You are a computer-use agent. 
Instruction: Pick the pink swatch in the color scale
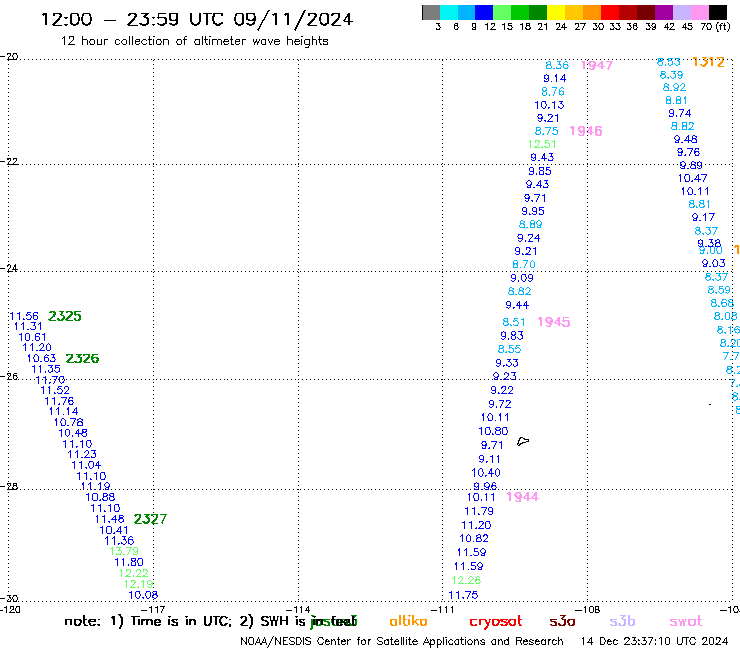pyautogui.click(x=700, y=12)
